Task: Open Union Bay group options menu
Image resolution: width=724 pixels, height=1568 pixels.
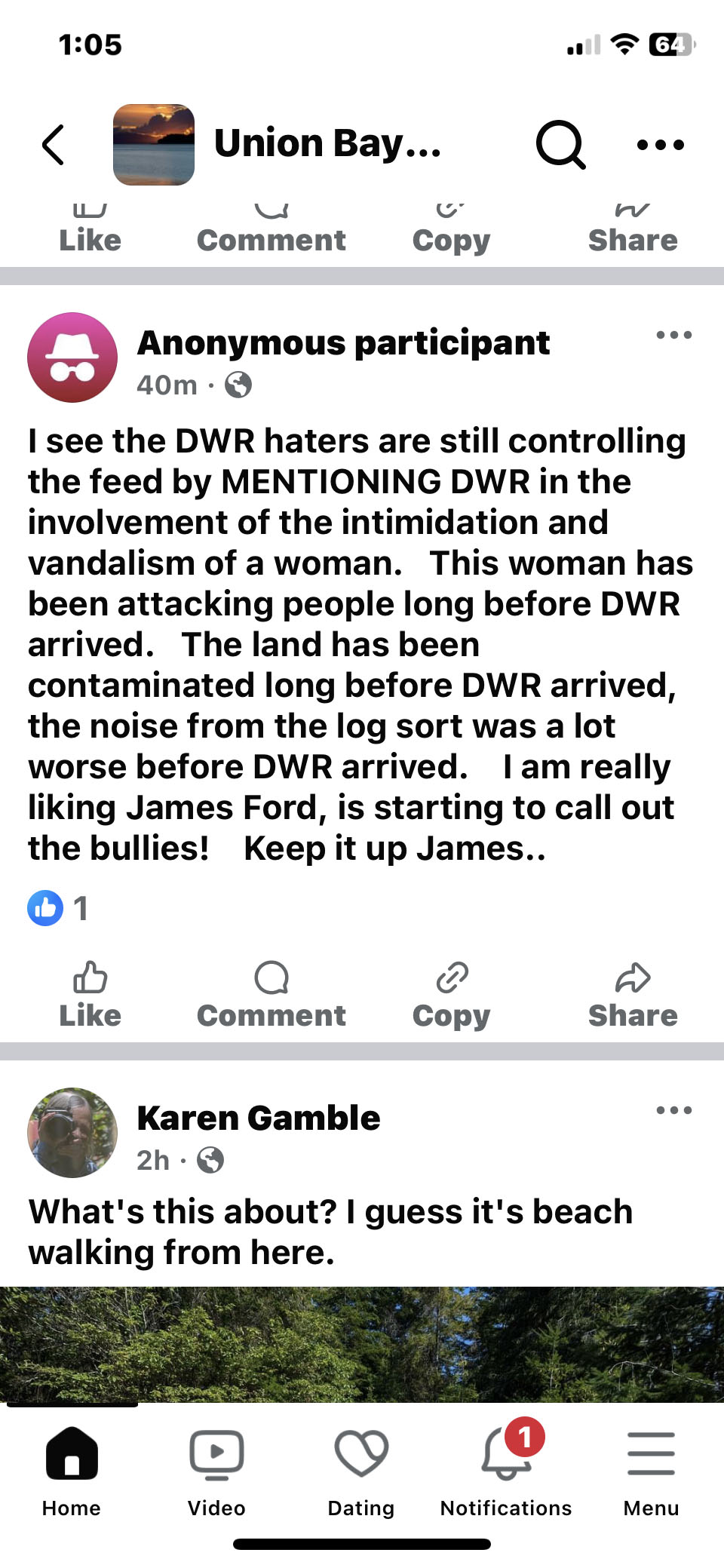Action: click(x=661, y=144)
